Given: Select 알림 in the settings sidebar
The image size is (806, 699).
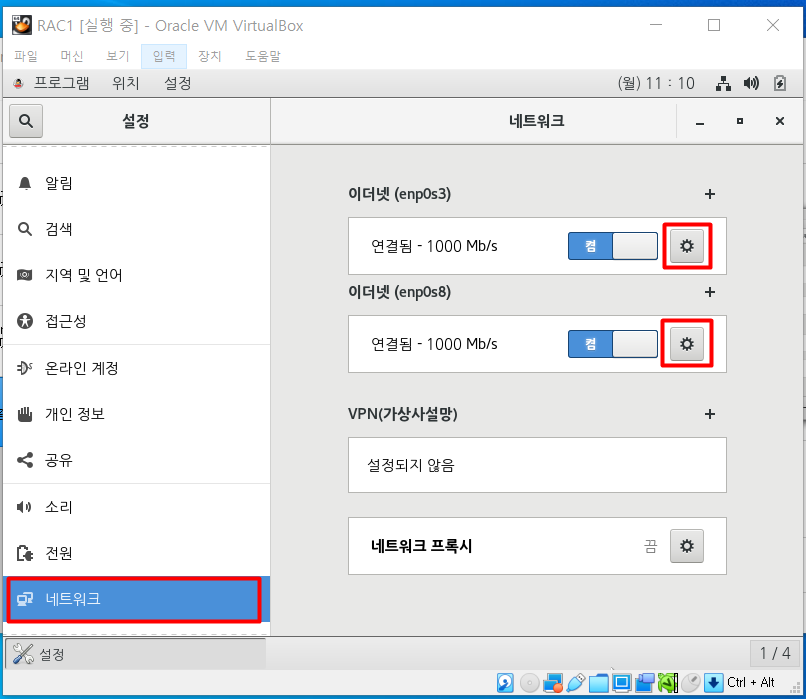Looking at the screenshot, I should [136, 183].
